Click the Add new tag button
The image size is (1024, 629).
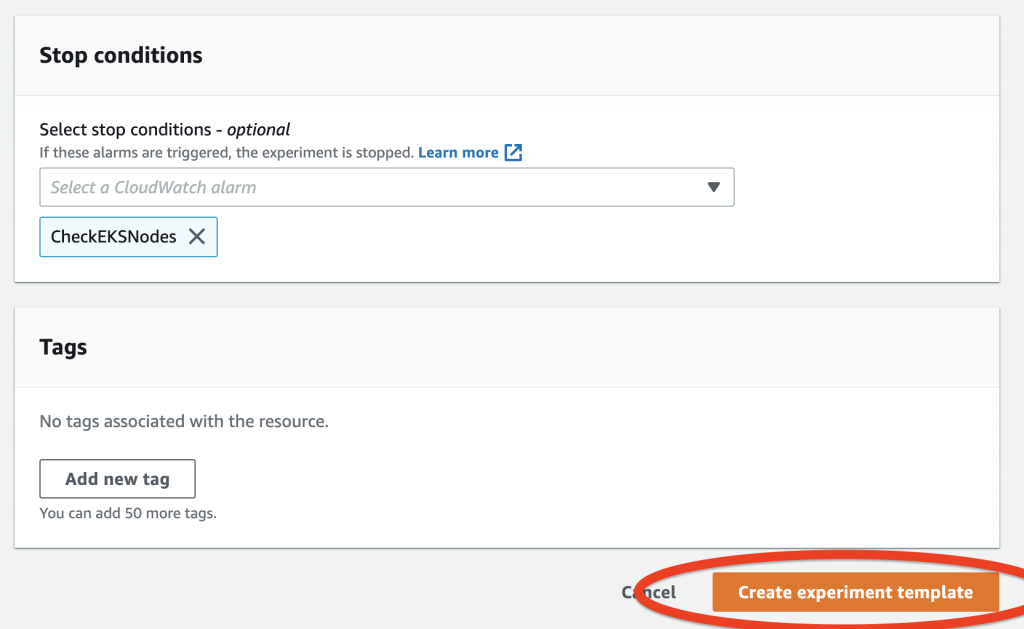[x=117, y=479]
